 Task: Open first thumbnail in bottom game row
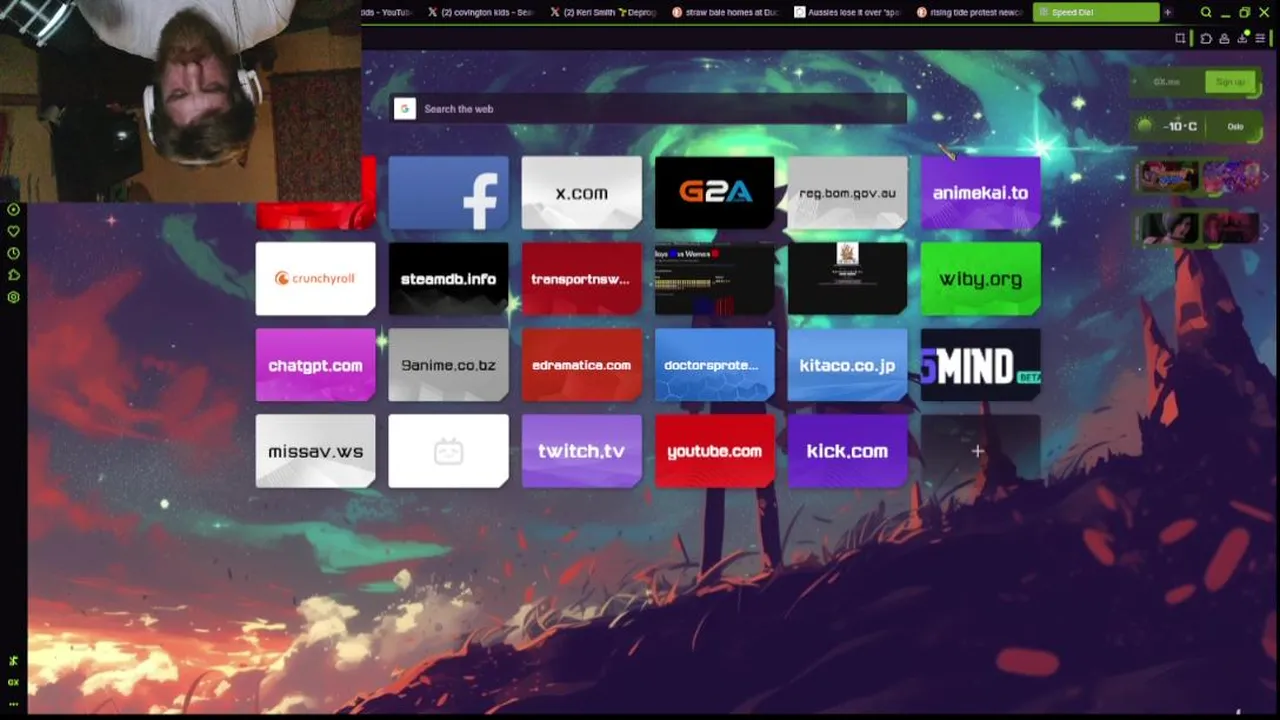click(x=1168, y=228)
